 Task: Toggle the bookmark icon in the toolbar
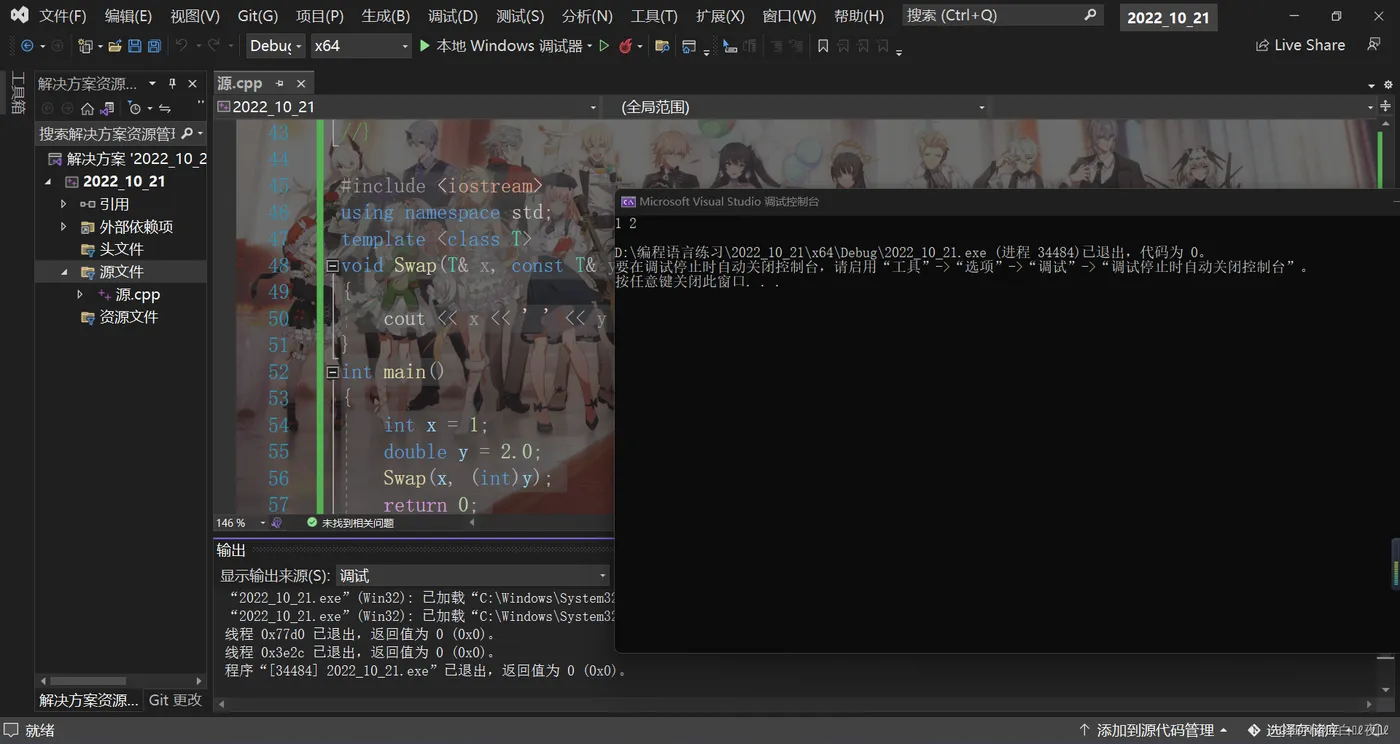pyautogui.click(x=823, y=46)
